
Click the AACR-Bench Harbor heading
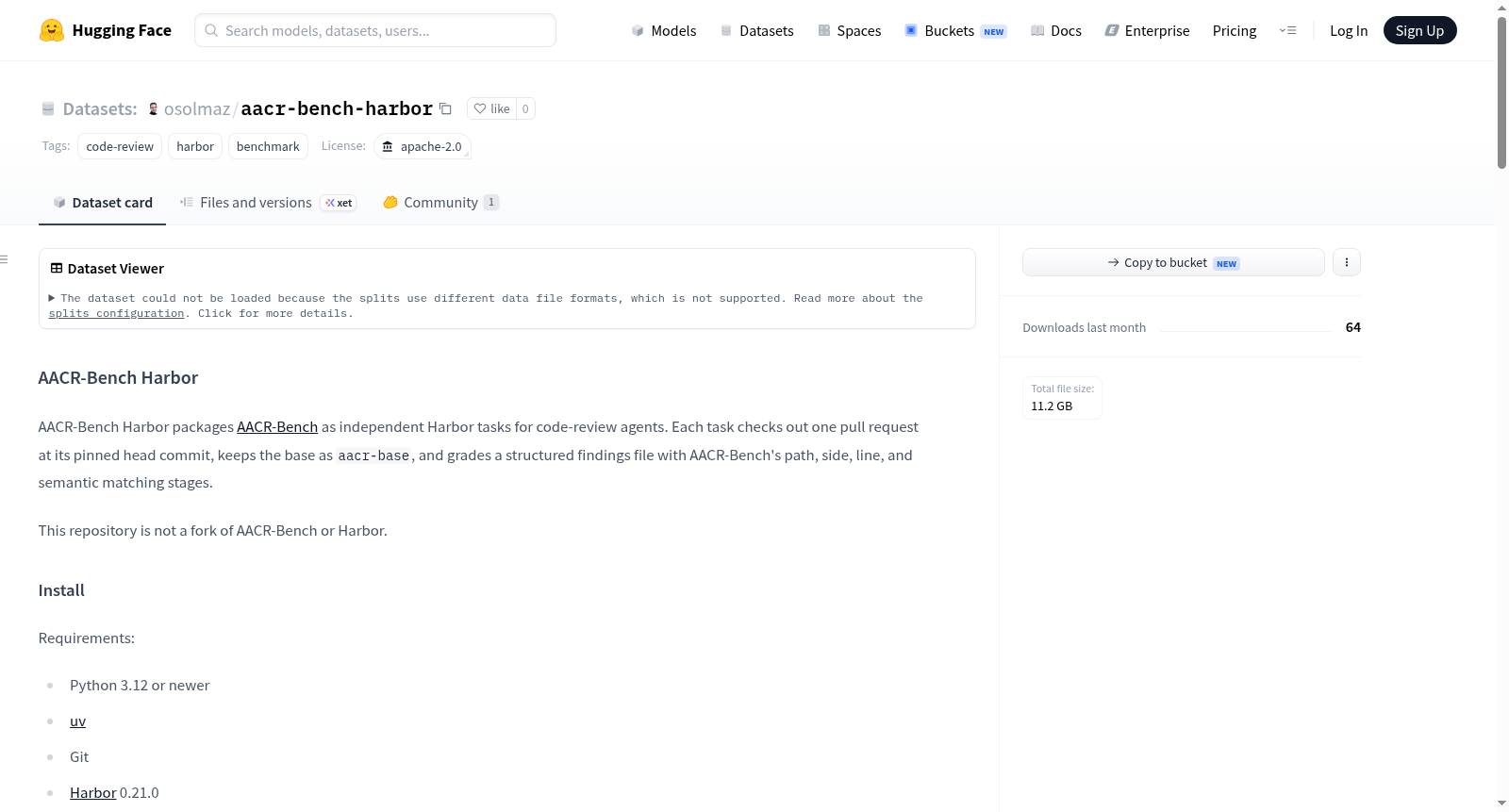118,378
